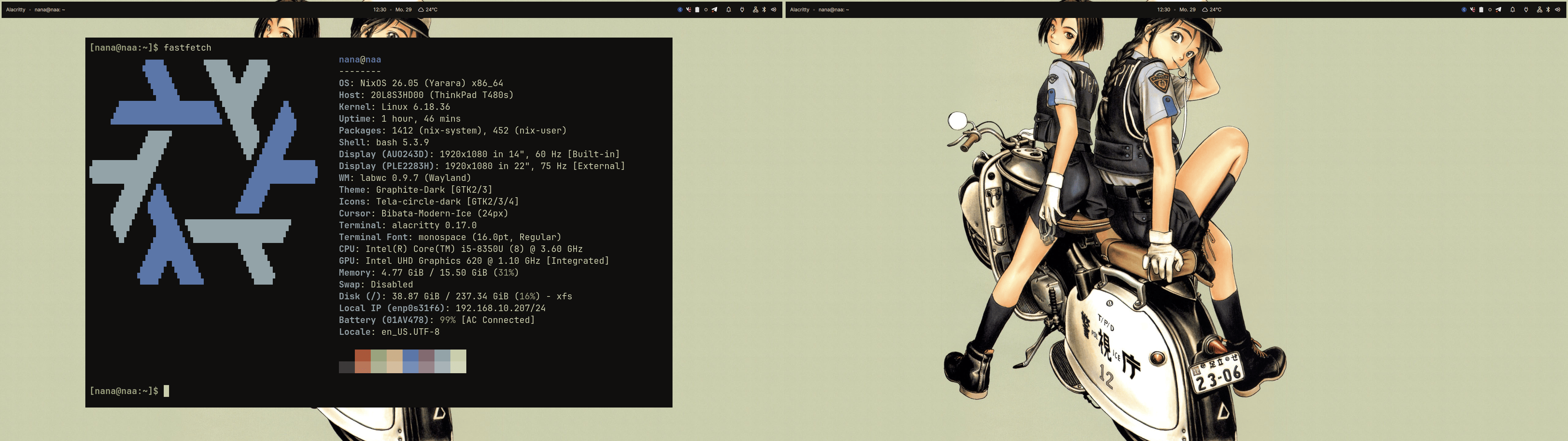This screenshot has height=441, width=1568.
Task: Click the 'Memory: 4.77 GiB / 15.50 GiB' line
Action: 429,273
